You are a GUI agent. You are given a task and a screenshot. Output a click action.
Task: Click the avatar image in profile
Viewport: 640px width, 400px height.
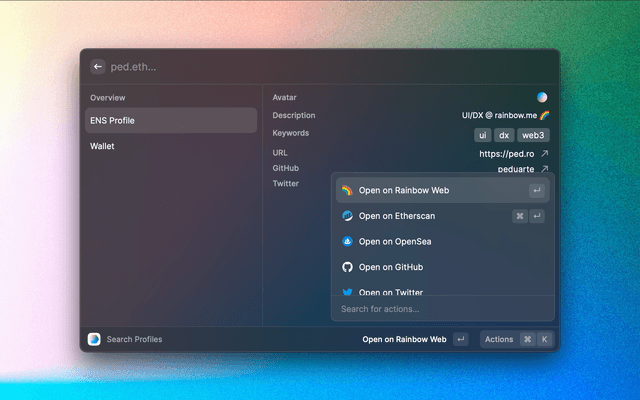click(x=542, y=98)
